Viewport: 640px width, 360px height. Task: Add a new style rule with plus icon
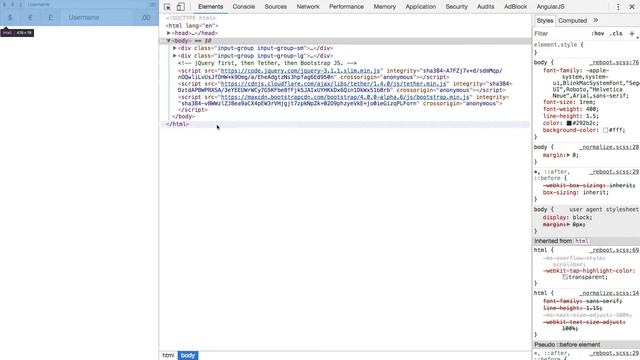click(632, 33)
